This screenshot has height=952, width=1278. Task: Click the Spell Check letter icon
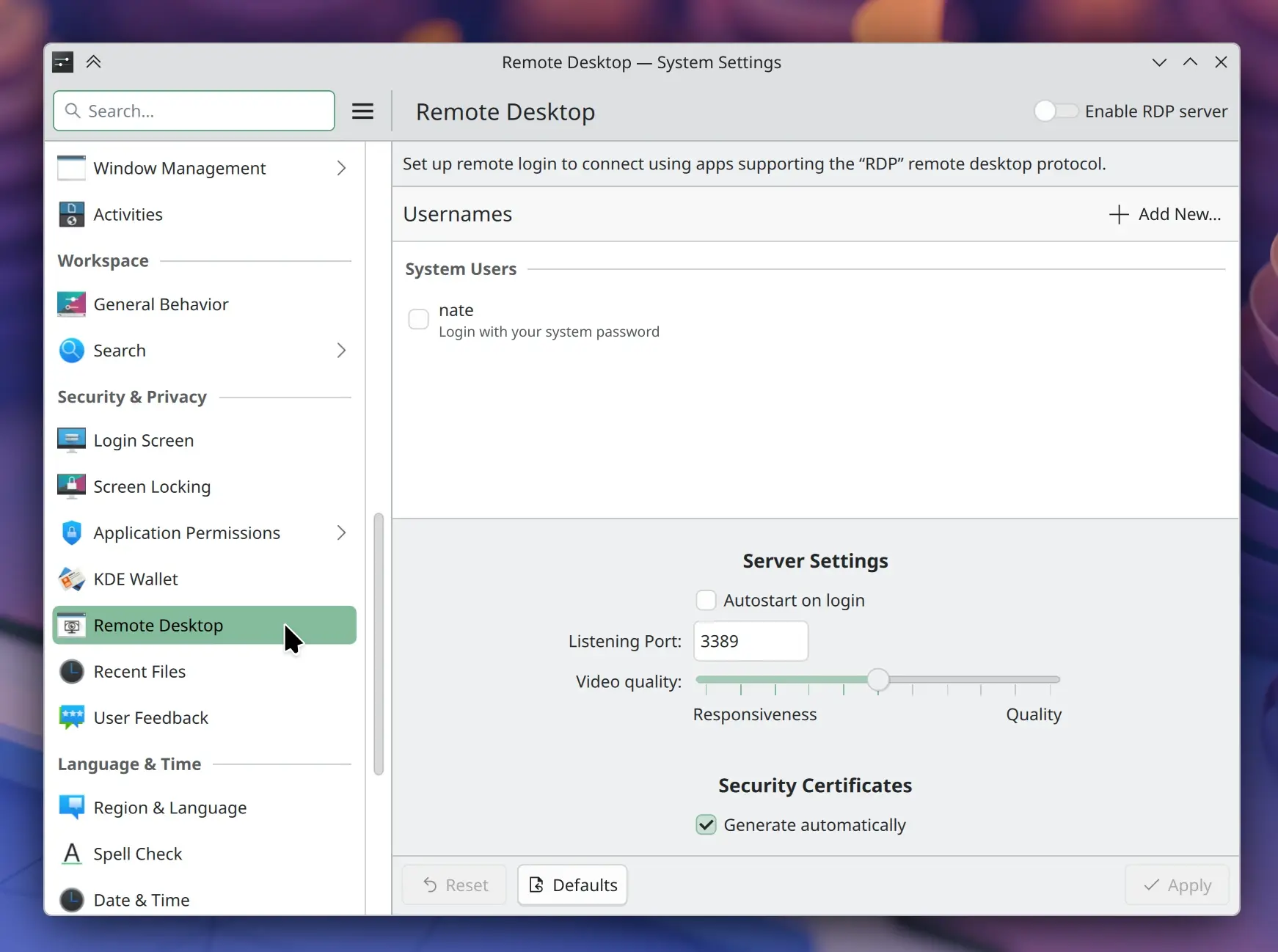click(71, 854)
